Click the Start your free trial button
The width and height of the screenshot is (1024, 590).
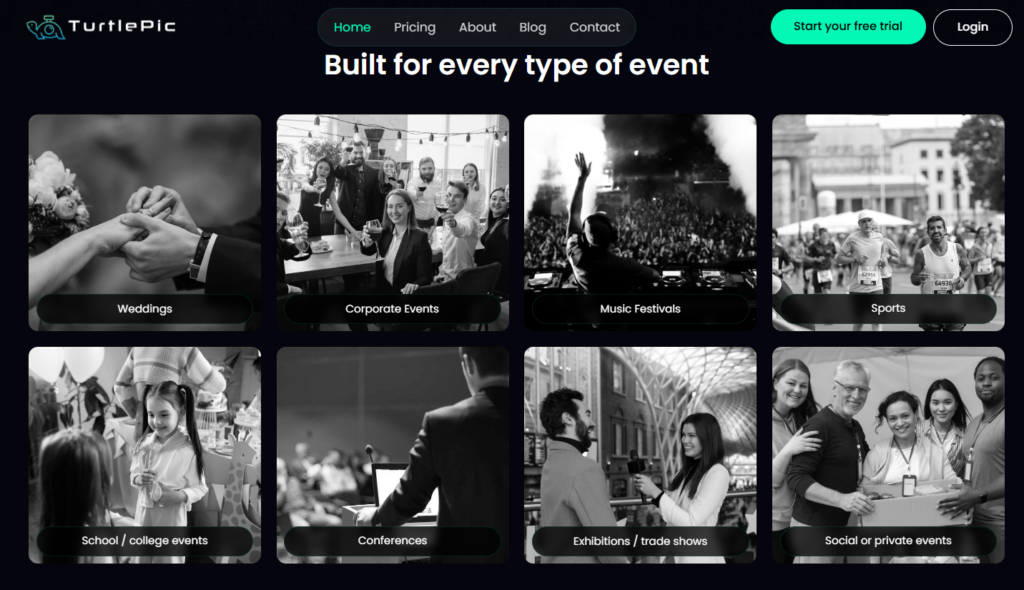[x=848, y=27]
